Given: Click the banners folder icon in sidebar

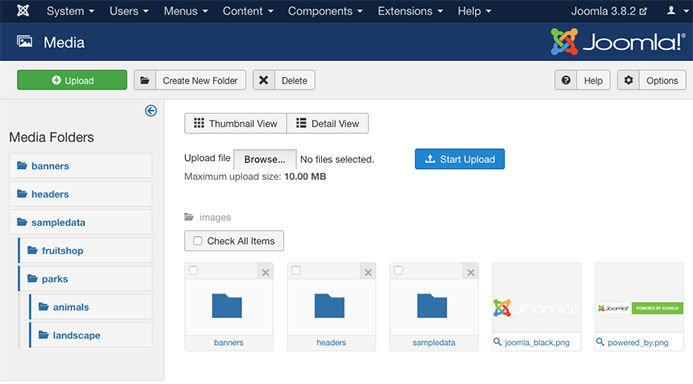Looking at the screenshot, I should coord(22,166).
